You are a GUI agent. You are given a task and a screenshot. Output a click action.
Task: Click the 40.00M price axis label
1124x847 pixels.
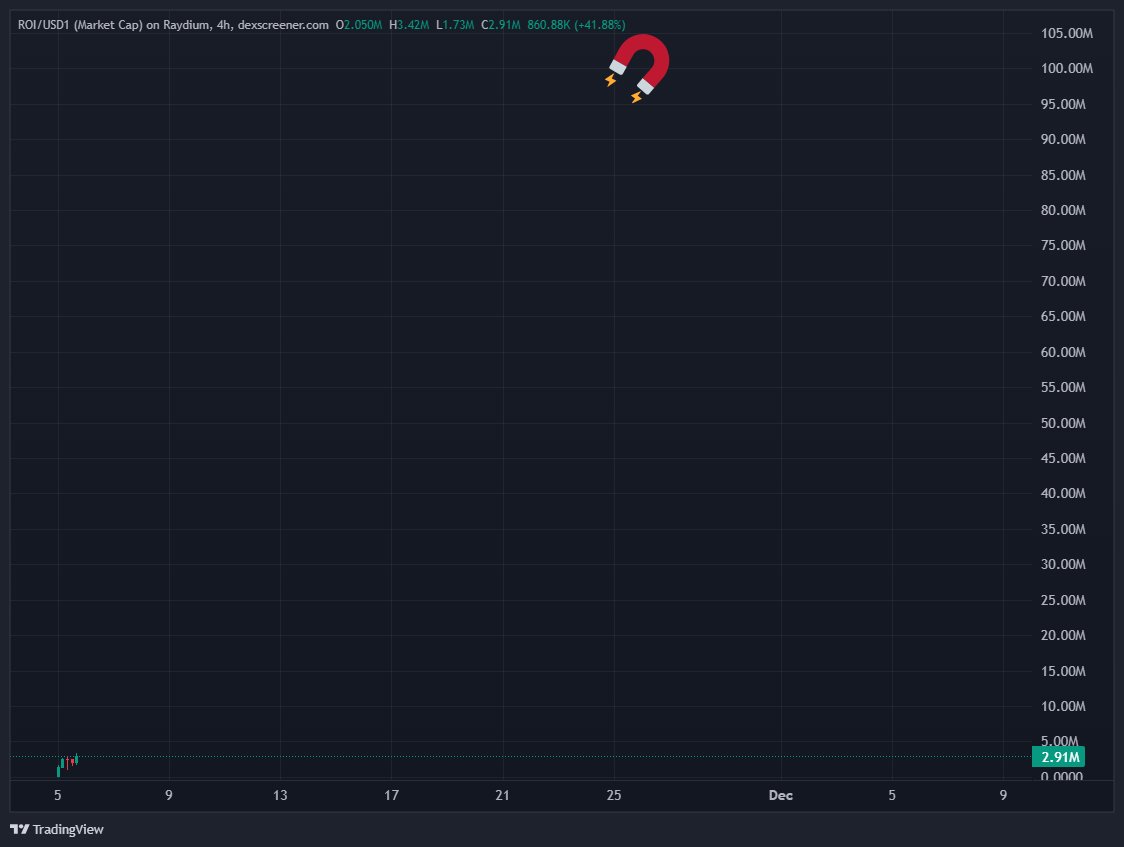(1063, 494)
